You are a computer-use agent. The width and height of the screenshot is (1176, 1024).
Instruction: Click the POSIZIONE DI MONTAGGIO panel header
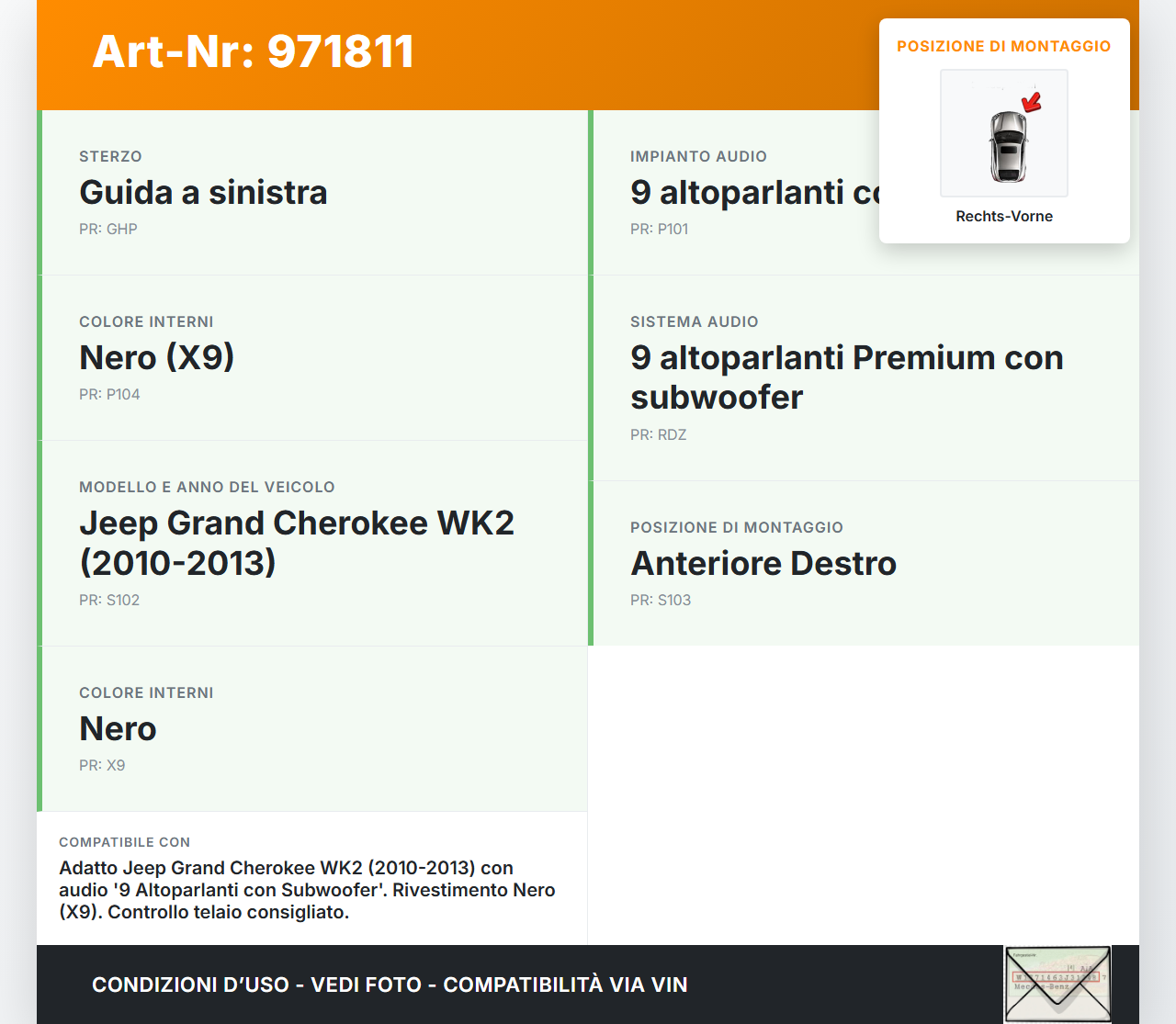click(1004, 46)
